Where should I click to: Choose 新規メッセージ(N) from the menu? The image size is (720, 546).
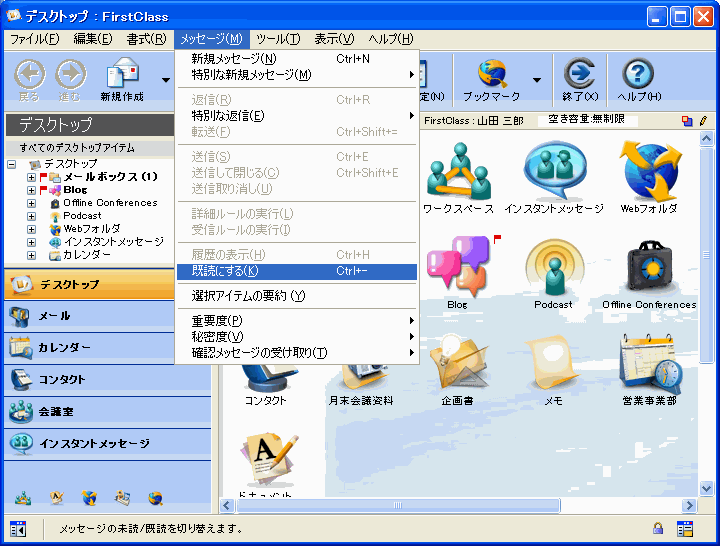[x=296, y=59]
